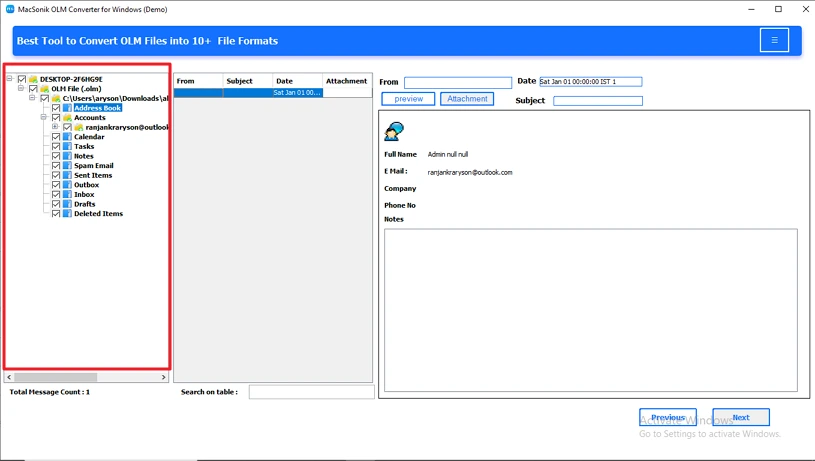Click the Accounts folder icon
This screenshot has width=815, height=461.
(67, 117)
